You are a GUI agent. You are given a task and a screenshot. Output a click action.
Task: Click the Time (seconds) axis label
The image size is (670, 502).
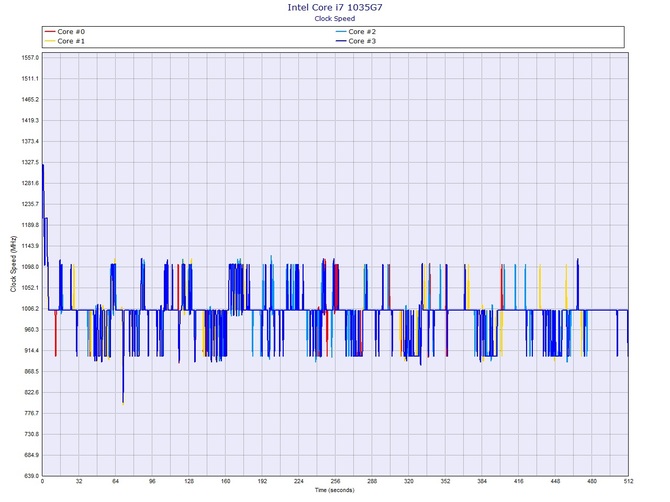335,490
